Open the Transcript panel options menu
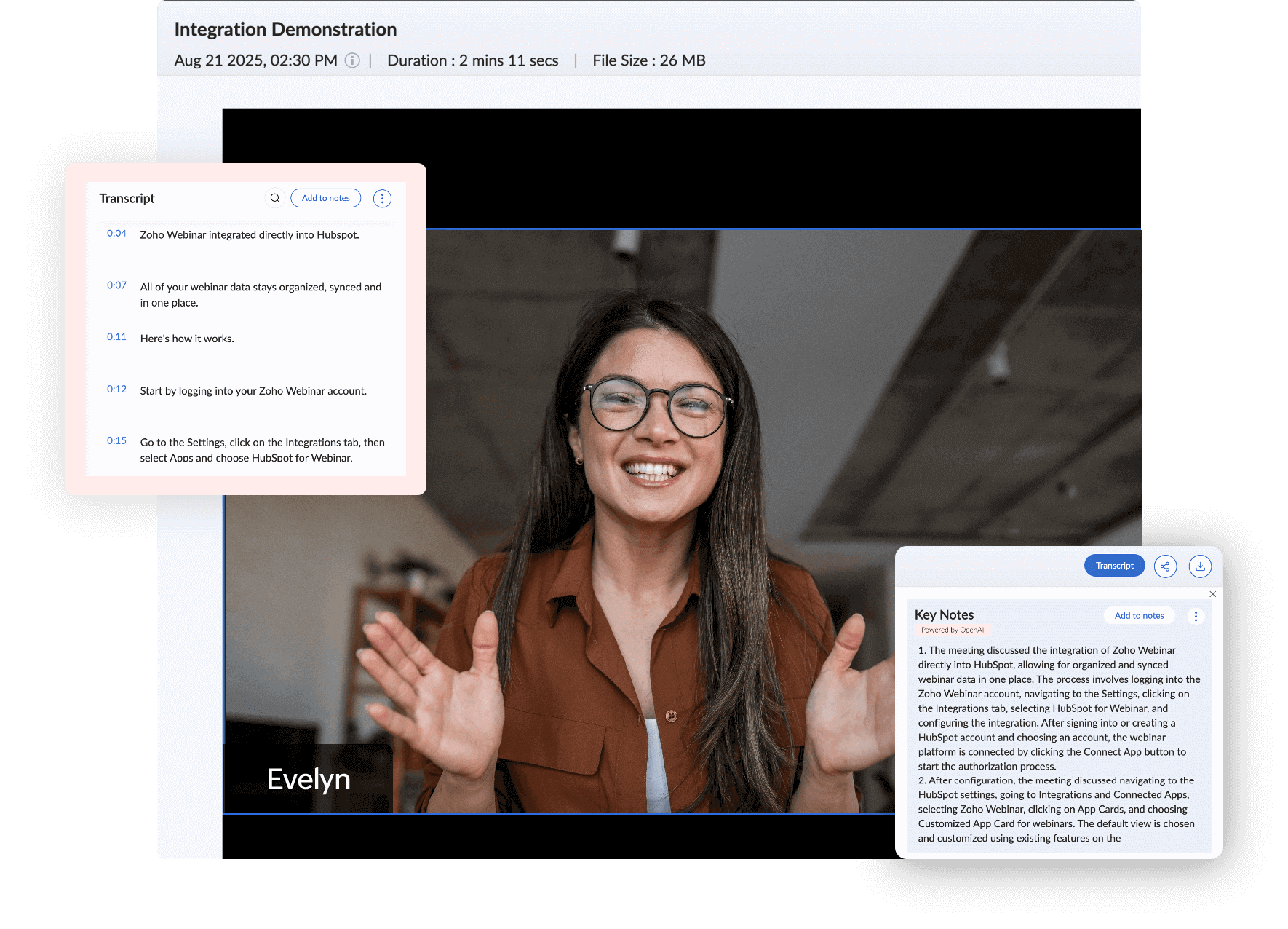Viewport: 1288px width, 929px height. coord(382,197)
